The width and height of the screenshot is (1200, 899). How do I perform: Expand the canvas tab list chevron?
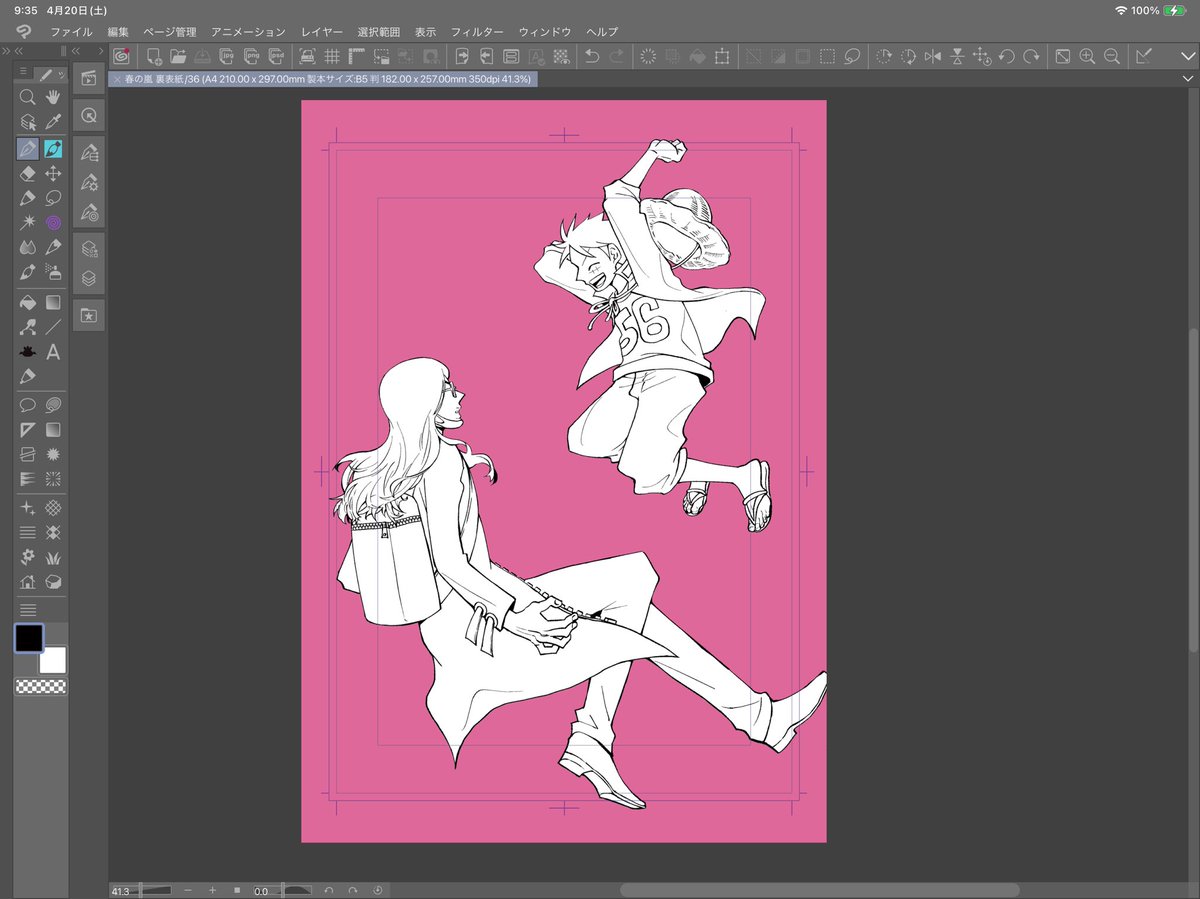1187,78
